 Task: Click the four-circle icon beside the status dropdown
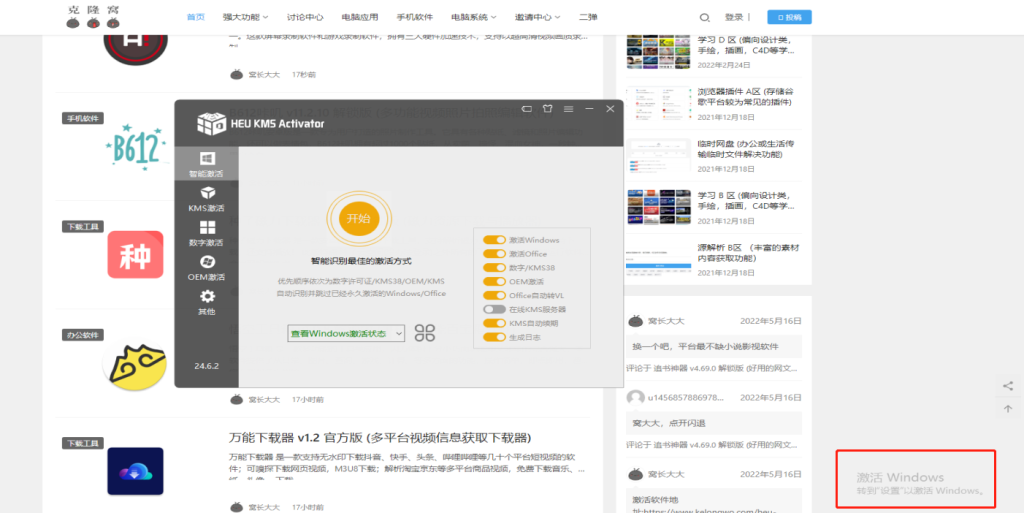[x=424, y=333]
